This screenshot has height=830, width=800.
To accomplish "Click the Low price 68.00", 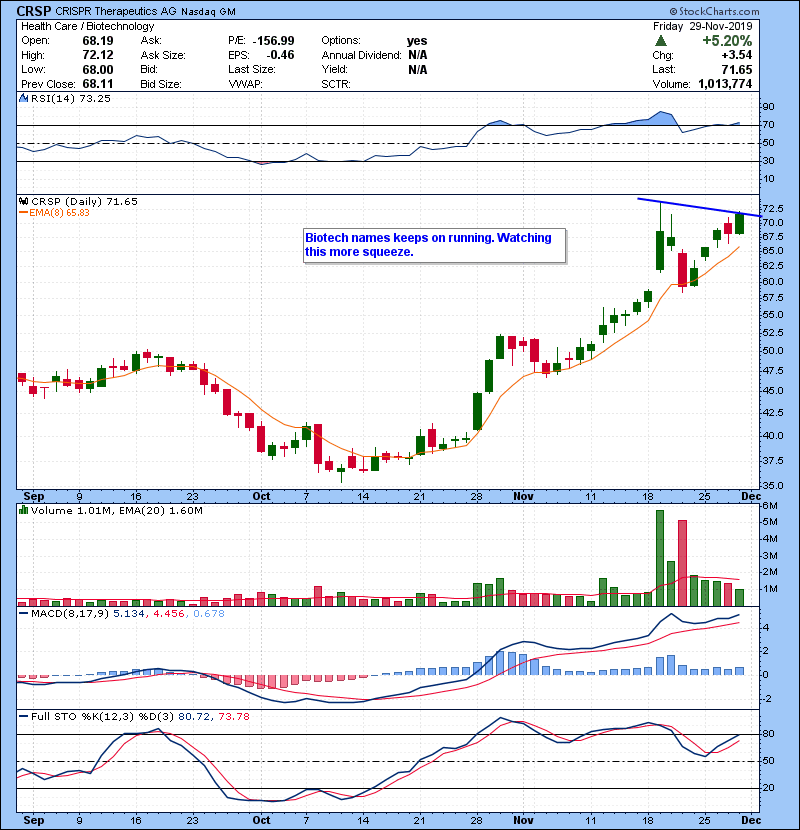I will [x=98, y=69].
